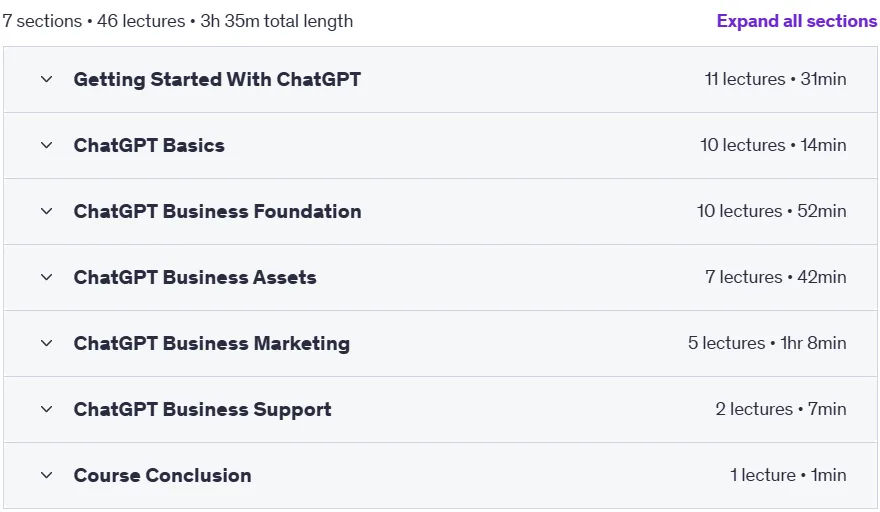Expand the Getting Started With ChatGPT chevron

[47, 79]
